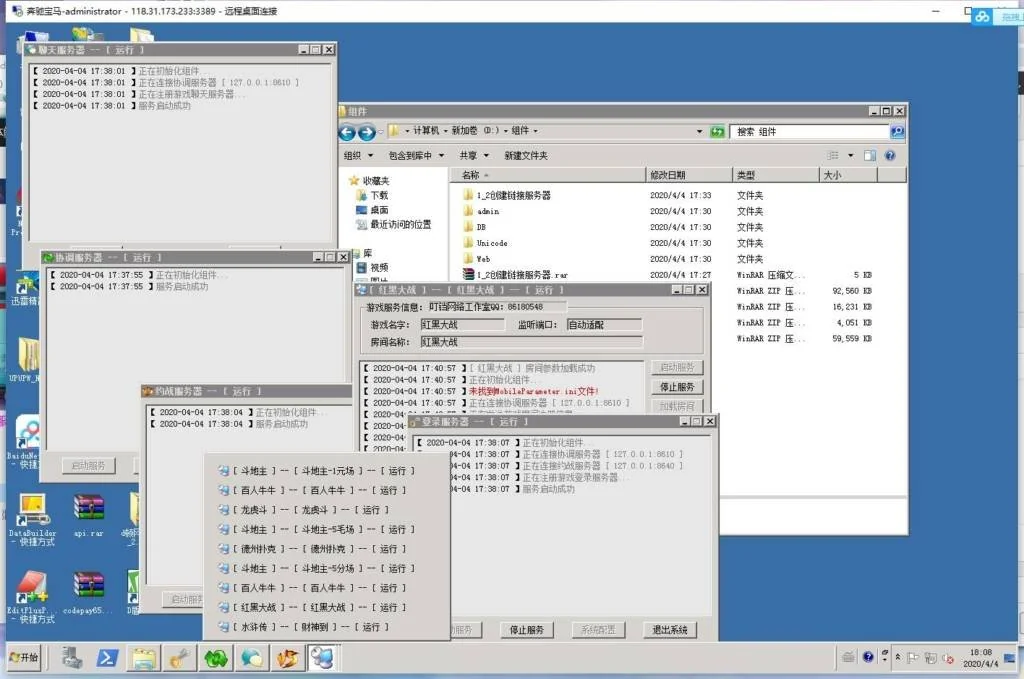Toggle the Explorer preview pane icon

(x=870, y=156)
